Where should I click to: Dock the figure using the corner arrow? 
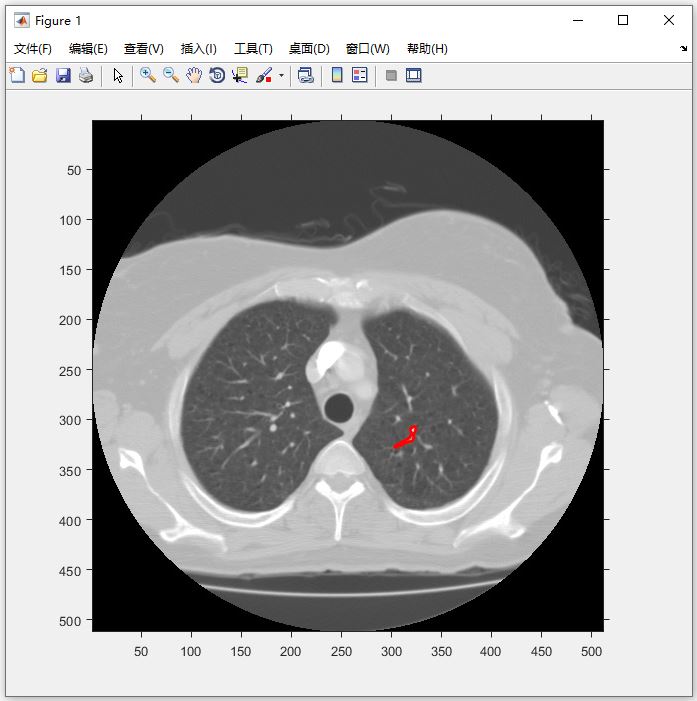click(684, 48)
